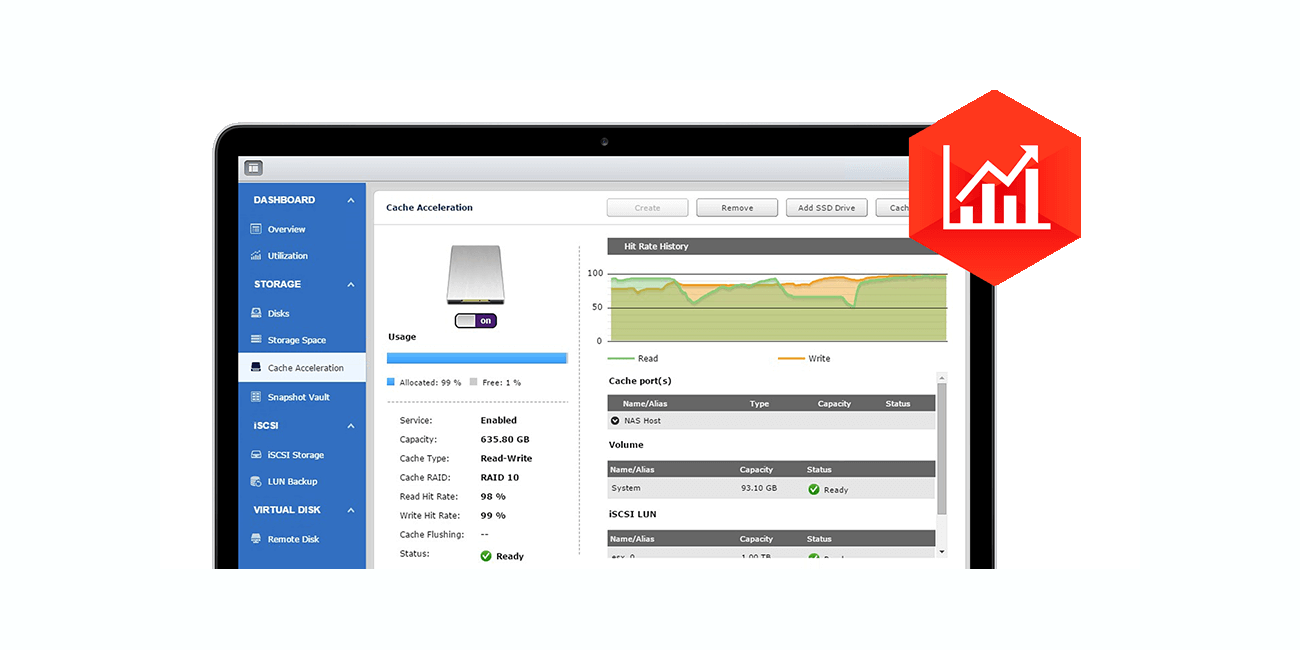The image size is (1300, 650).
Task: Click the Overview icon in sidebar
Action: click(x=256, y=229)
